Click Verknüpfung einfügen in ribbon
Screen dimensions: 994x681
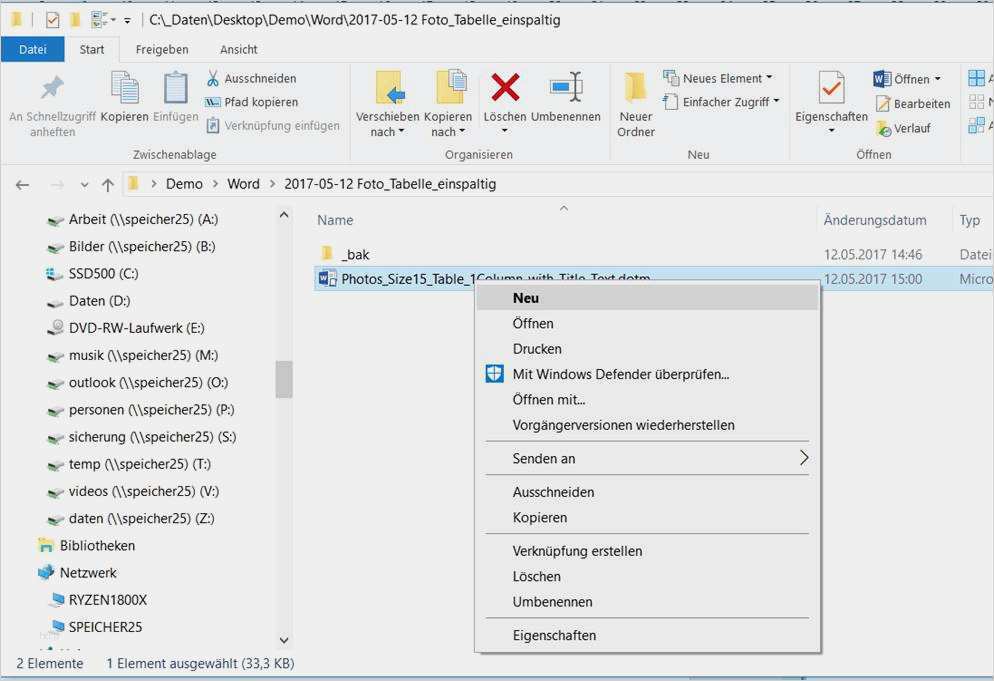coord(273,126)
